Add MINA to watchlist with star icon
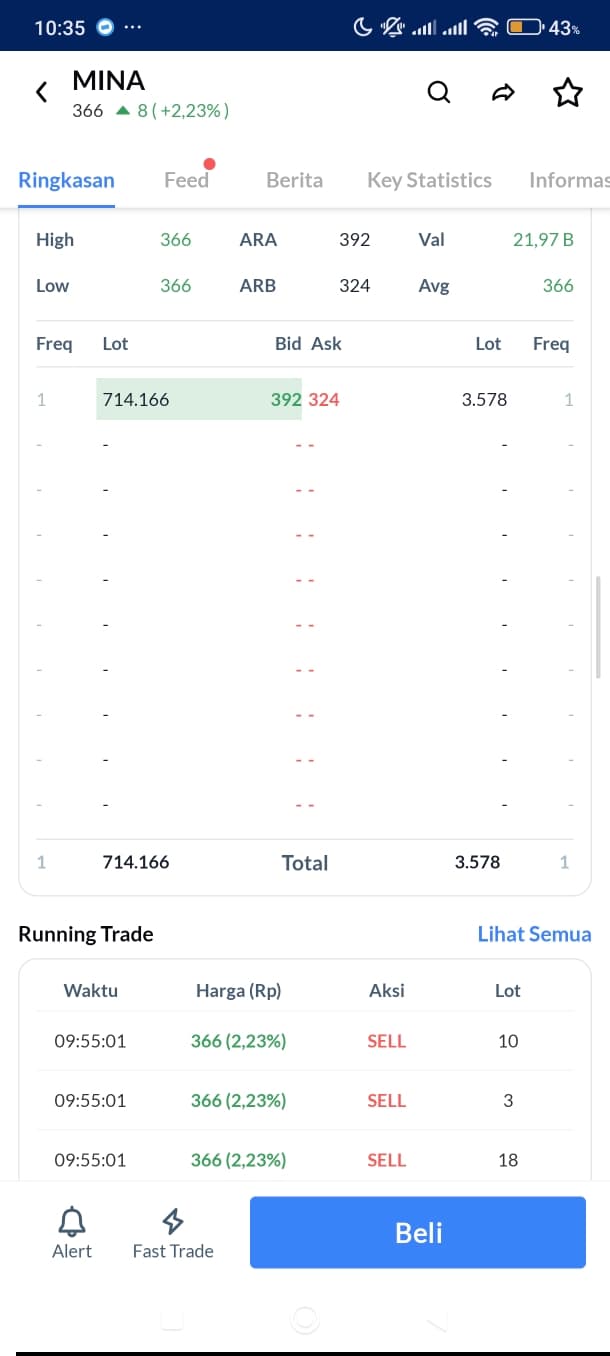Screen dimensions: 610x1356 (567, 93)
